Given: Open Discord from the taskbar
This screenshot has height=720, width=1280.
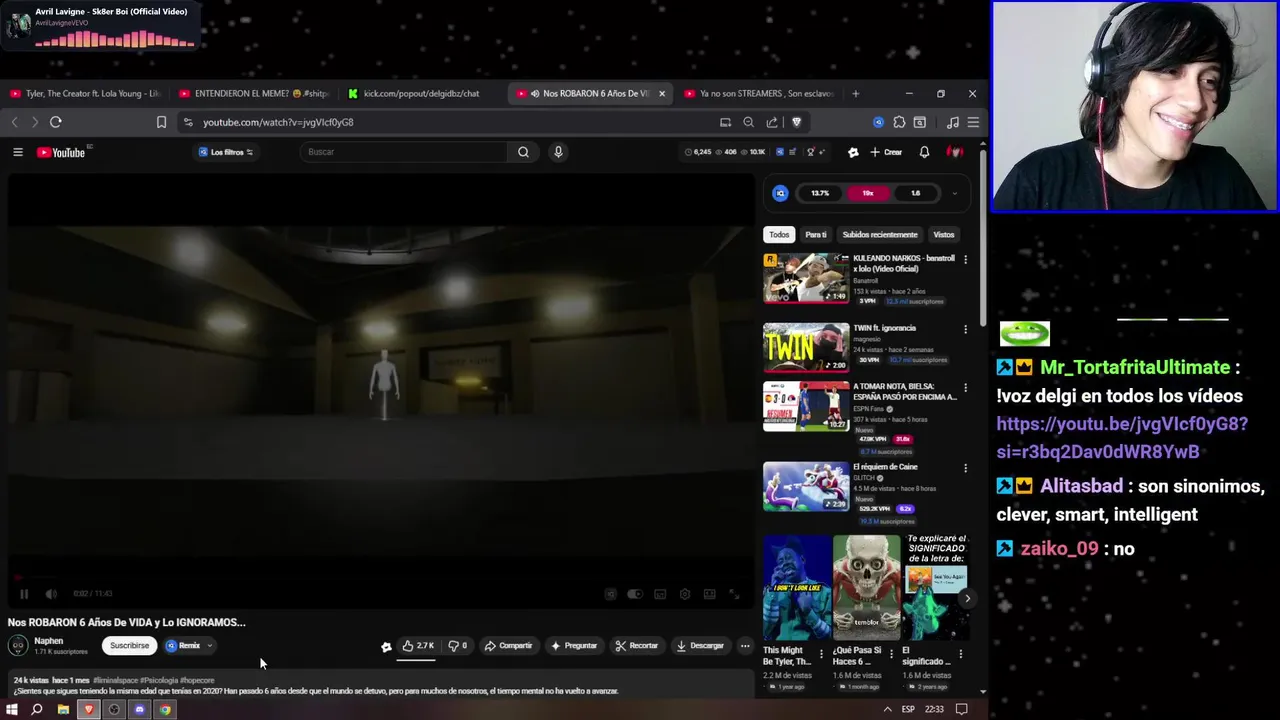Looking at the screenshot, I should 139,710.
